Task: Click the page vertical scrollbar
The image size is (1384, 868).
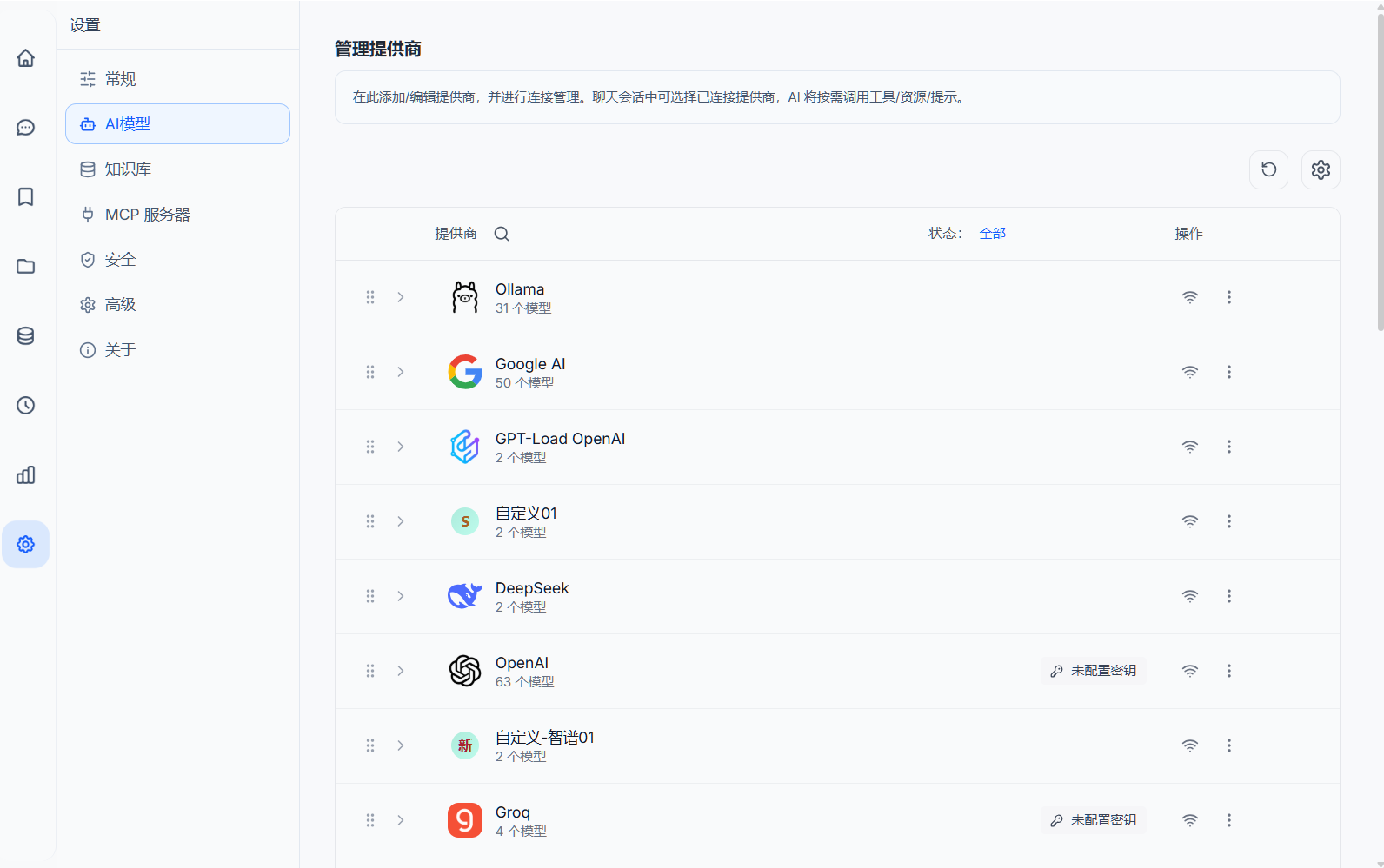Action: pyautogui.click(x=1380, y=174)
